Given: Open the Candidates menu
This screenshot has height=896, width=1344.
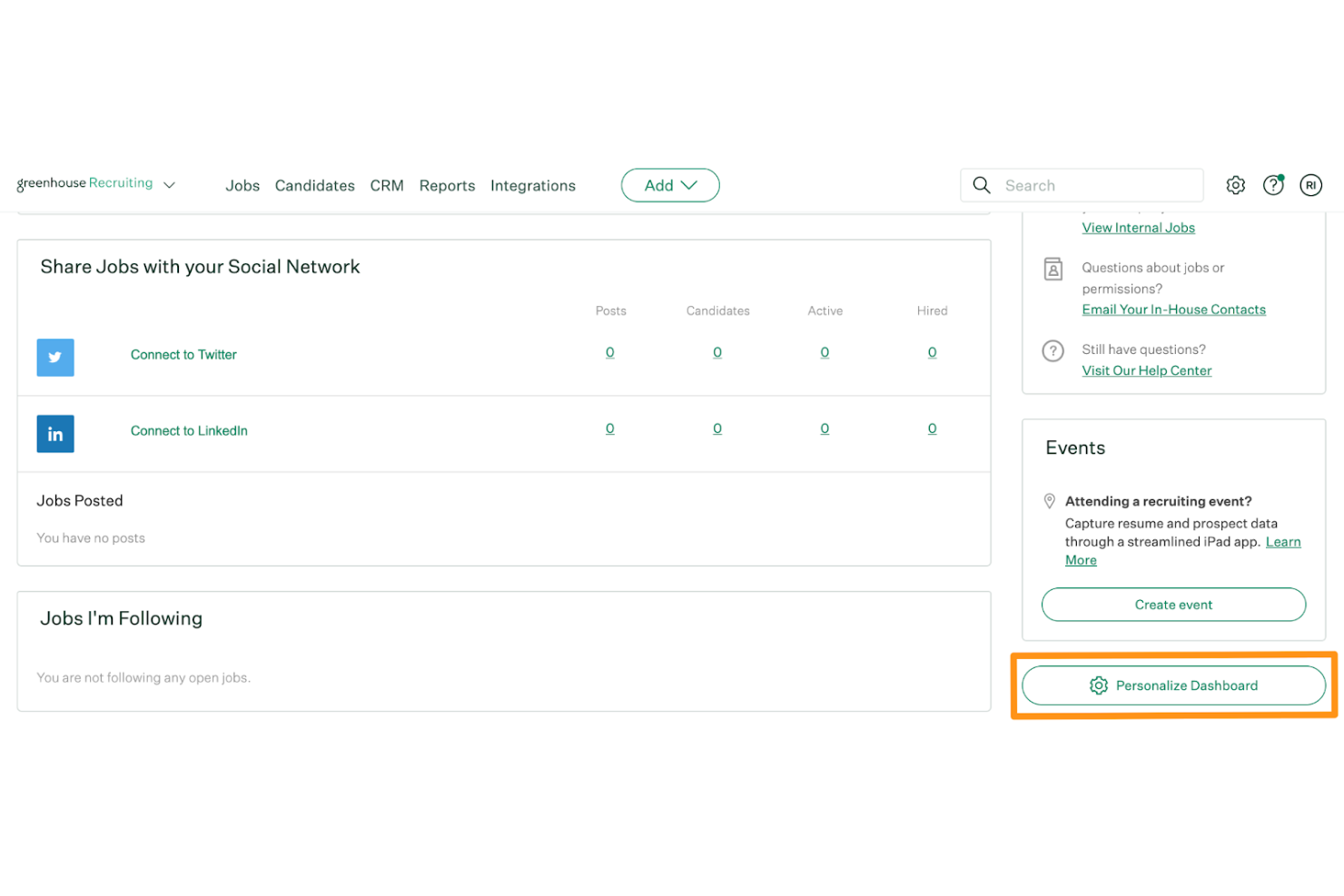Looking at the screenshot, I should pyautogui.click(x=315, y=185).
